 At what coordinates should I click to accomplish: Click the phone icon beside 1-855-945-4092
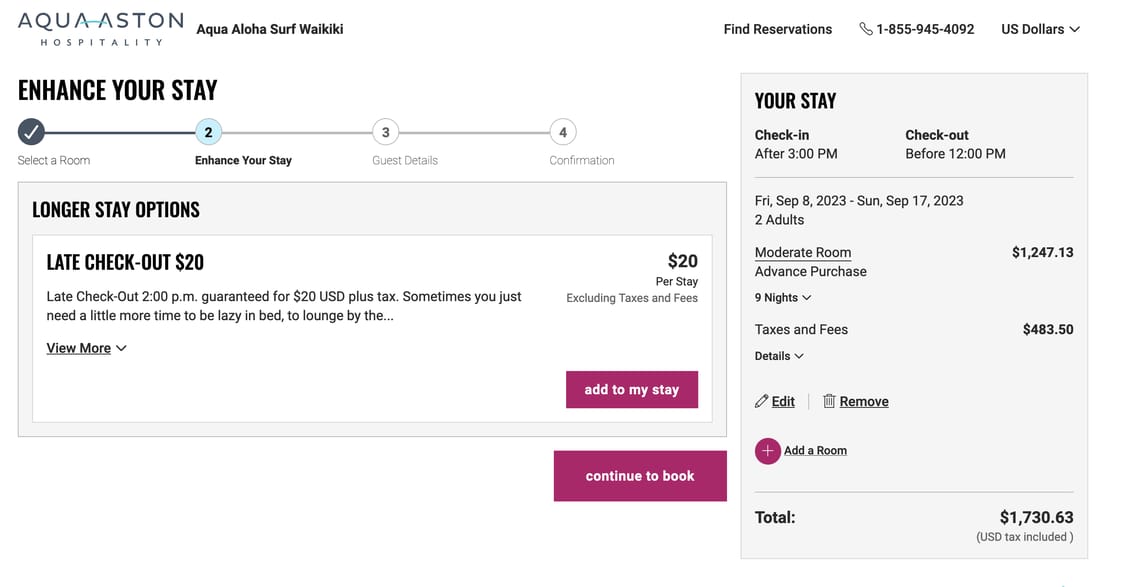click(865, 29)
